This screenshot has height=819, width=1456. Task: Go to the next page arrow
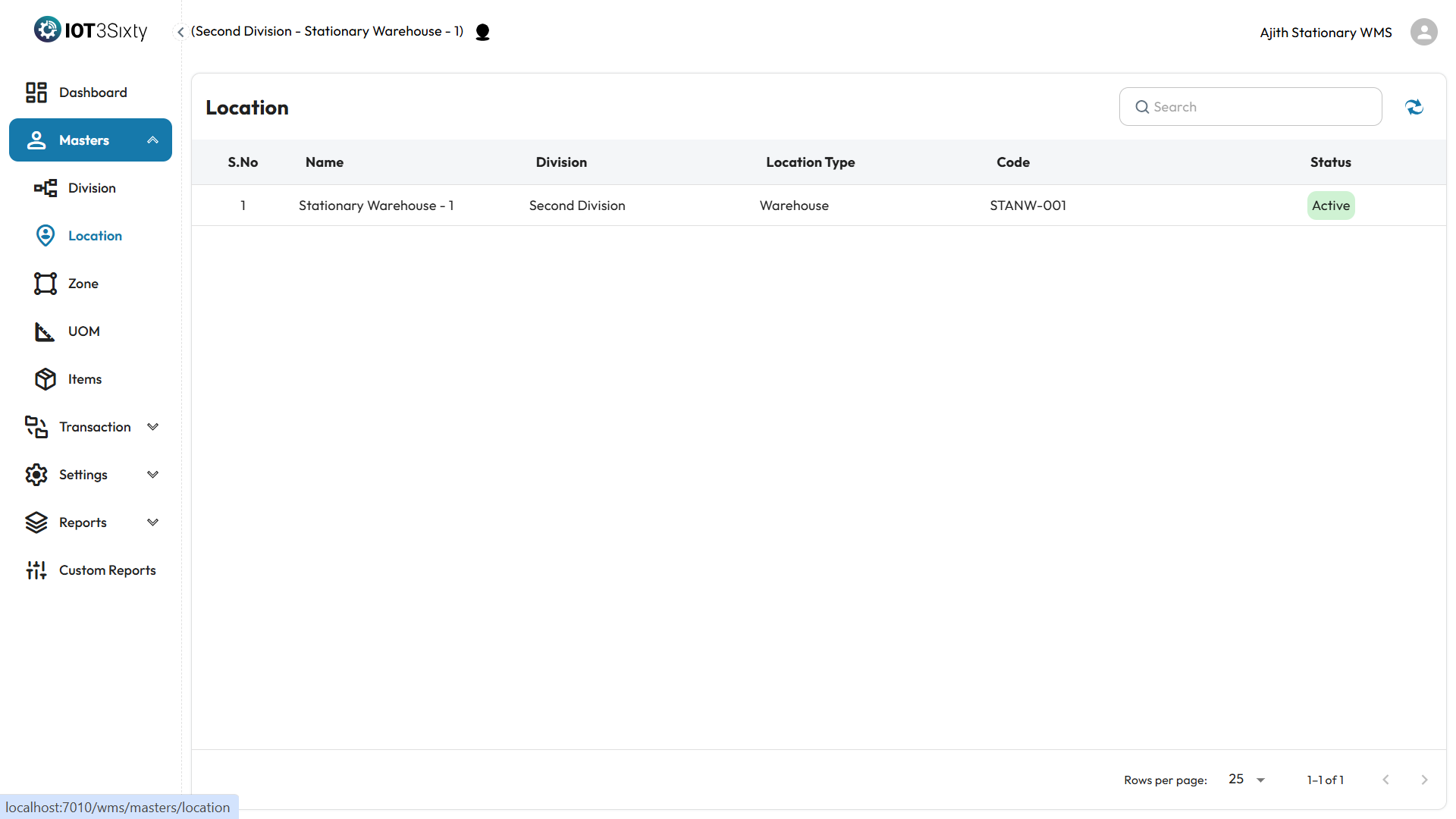coord(1424,780)
